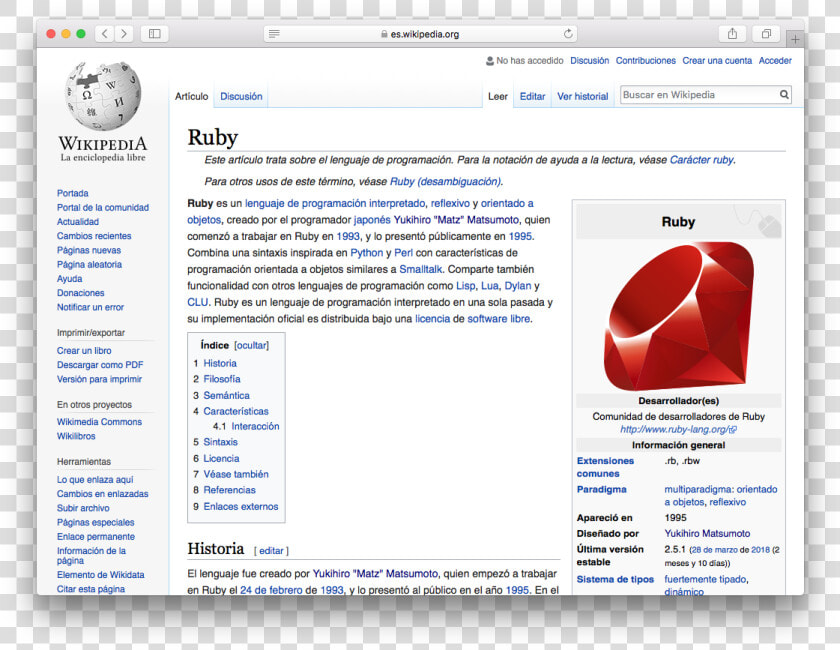The image size is (840, 650).
Task: Click the Wikipedia globe logo
Action: (x=103, y=96)
